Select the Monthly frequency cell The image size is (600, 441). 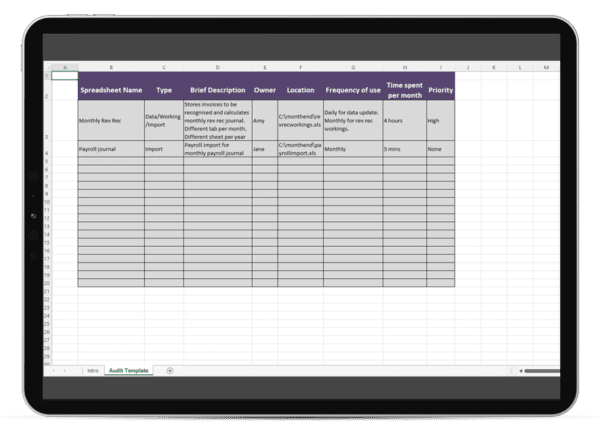pos(353,149)
